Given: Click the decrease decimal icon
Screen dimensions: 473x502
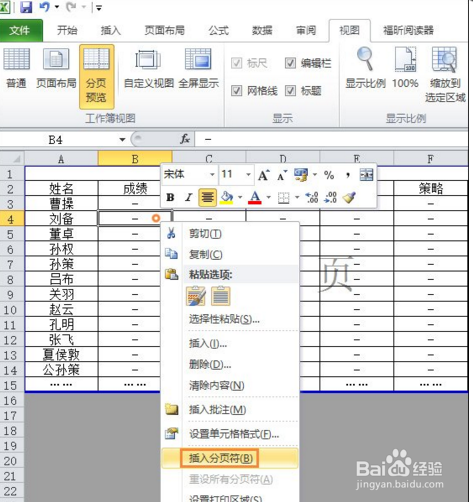Looking at the screenshot, I should click(330, 197).
